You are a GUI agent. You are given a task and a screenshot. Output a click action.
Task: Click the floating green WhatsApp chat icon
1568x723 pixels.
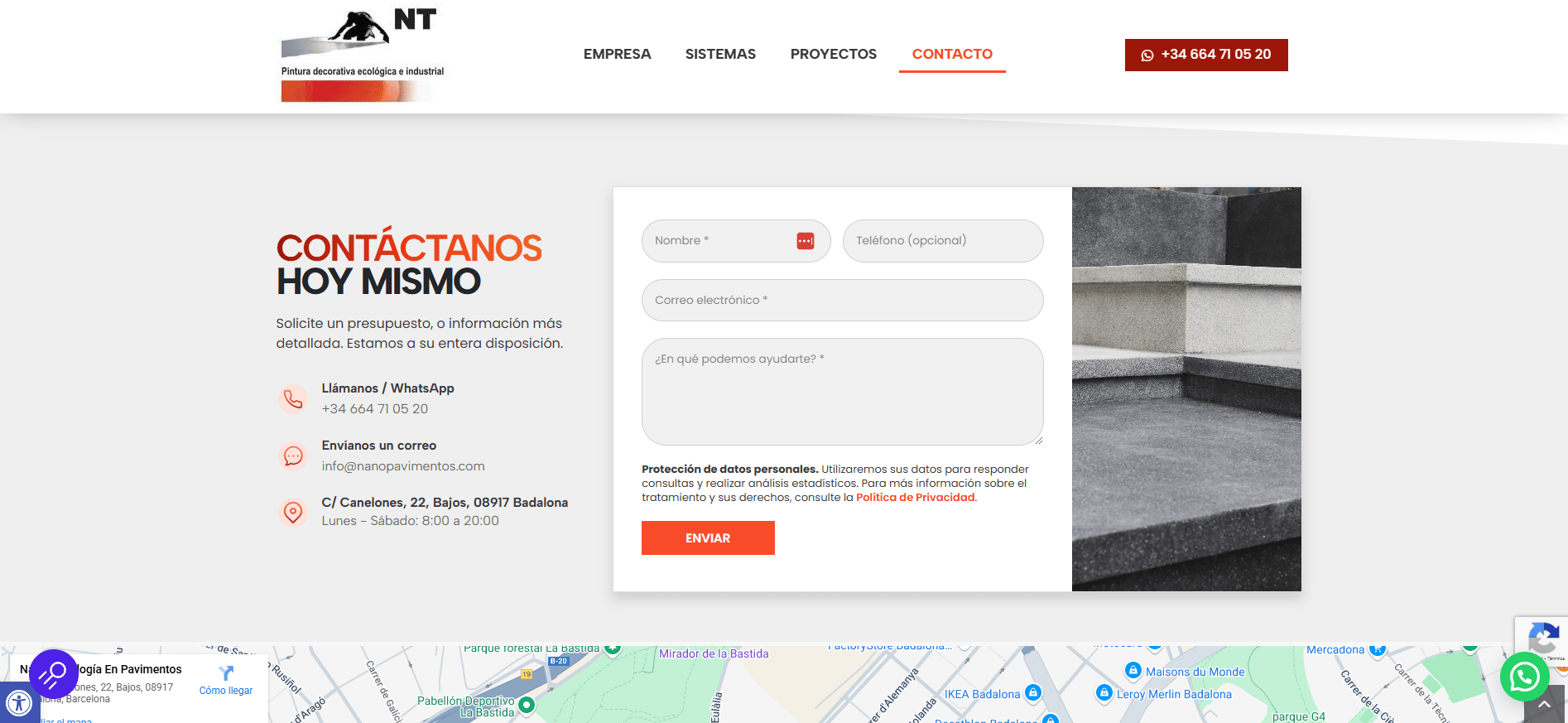click(x=1524, y=677)
